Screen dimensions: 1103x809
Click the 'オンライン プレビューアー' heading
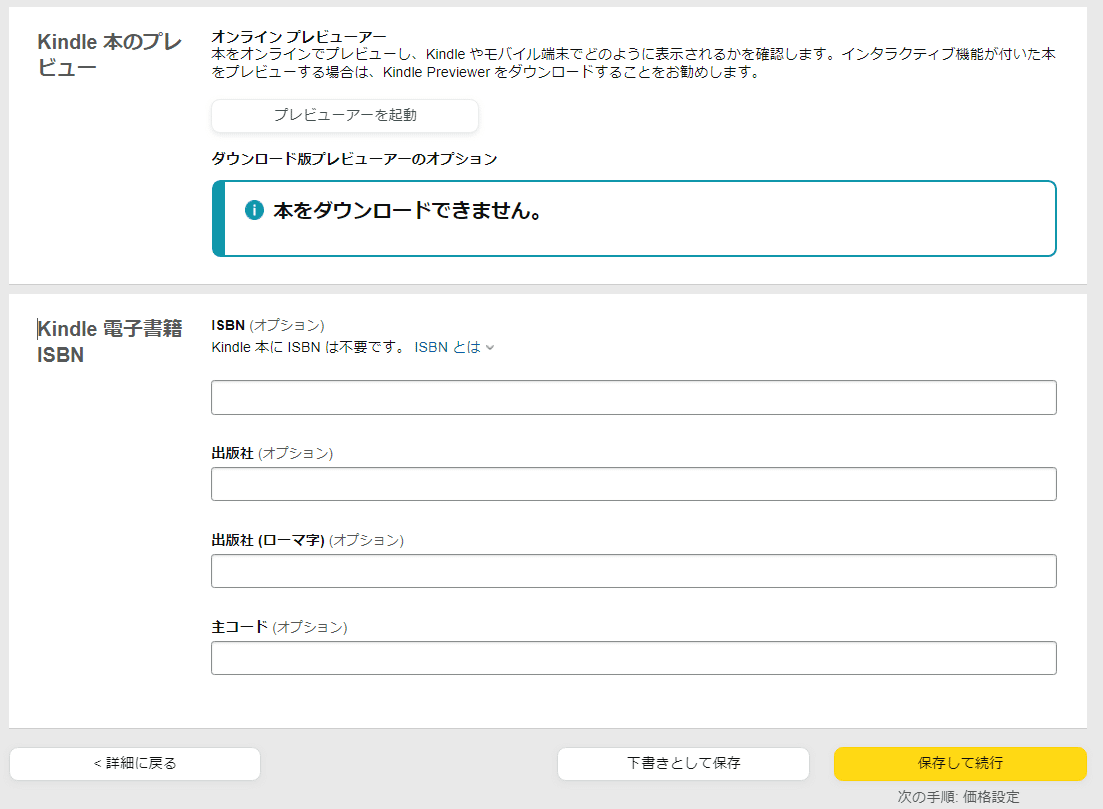tap(299, 37)
